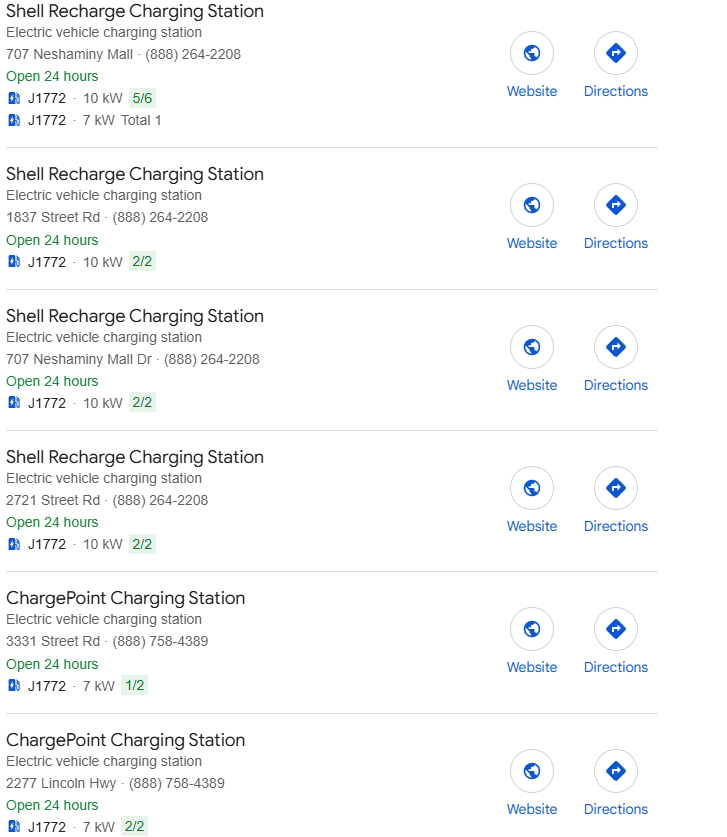Get Directions icon for 2277 Lincoln Hwy ChargePoint
Viewport: 727px width, 837px height.
(615, 771)
